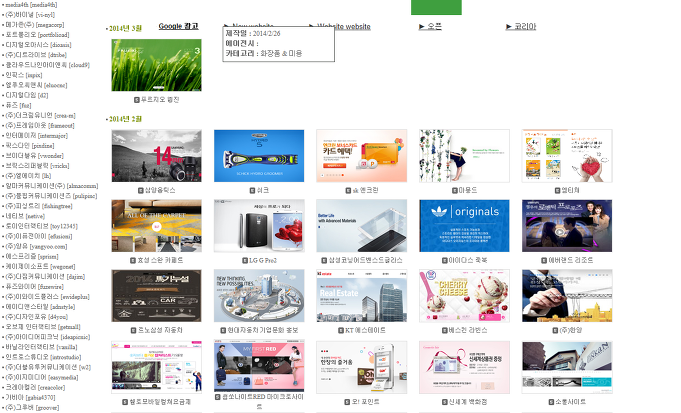Viewport: 681px width, 413px height.
Task: Open the [vi-nyl] sidebar link
Action: click(30, 15)
